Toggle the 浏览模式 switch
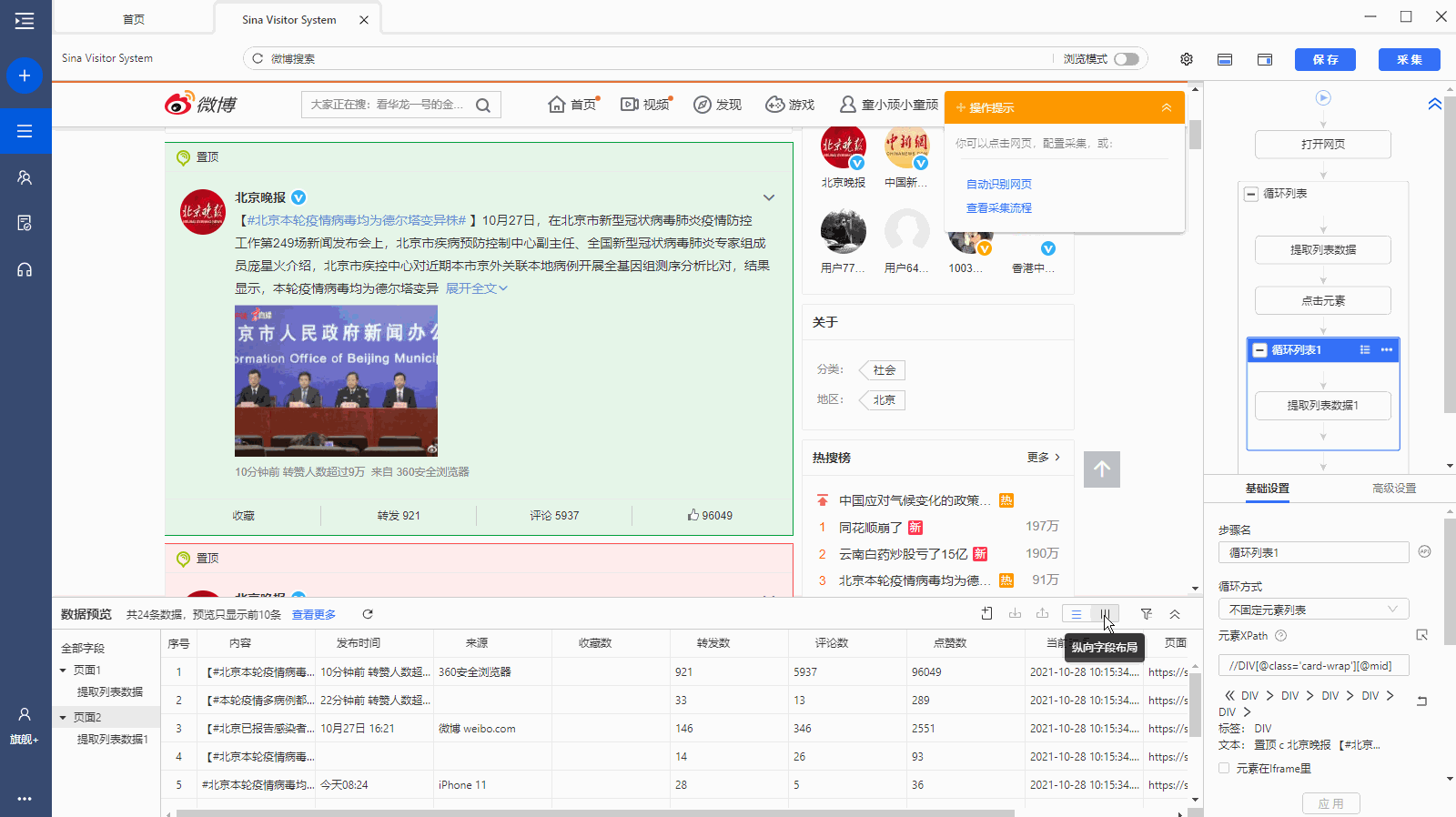Image resolution: width=1456 pixels, height=817 pixels. [1127, 59]
